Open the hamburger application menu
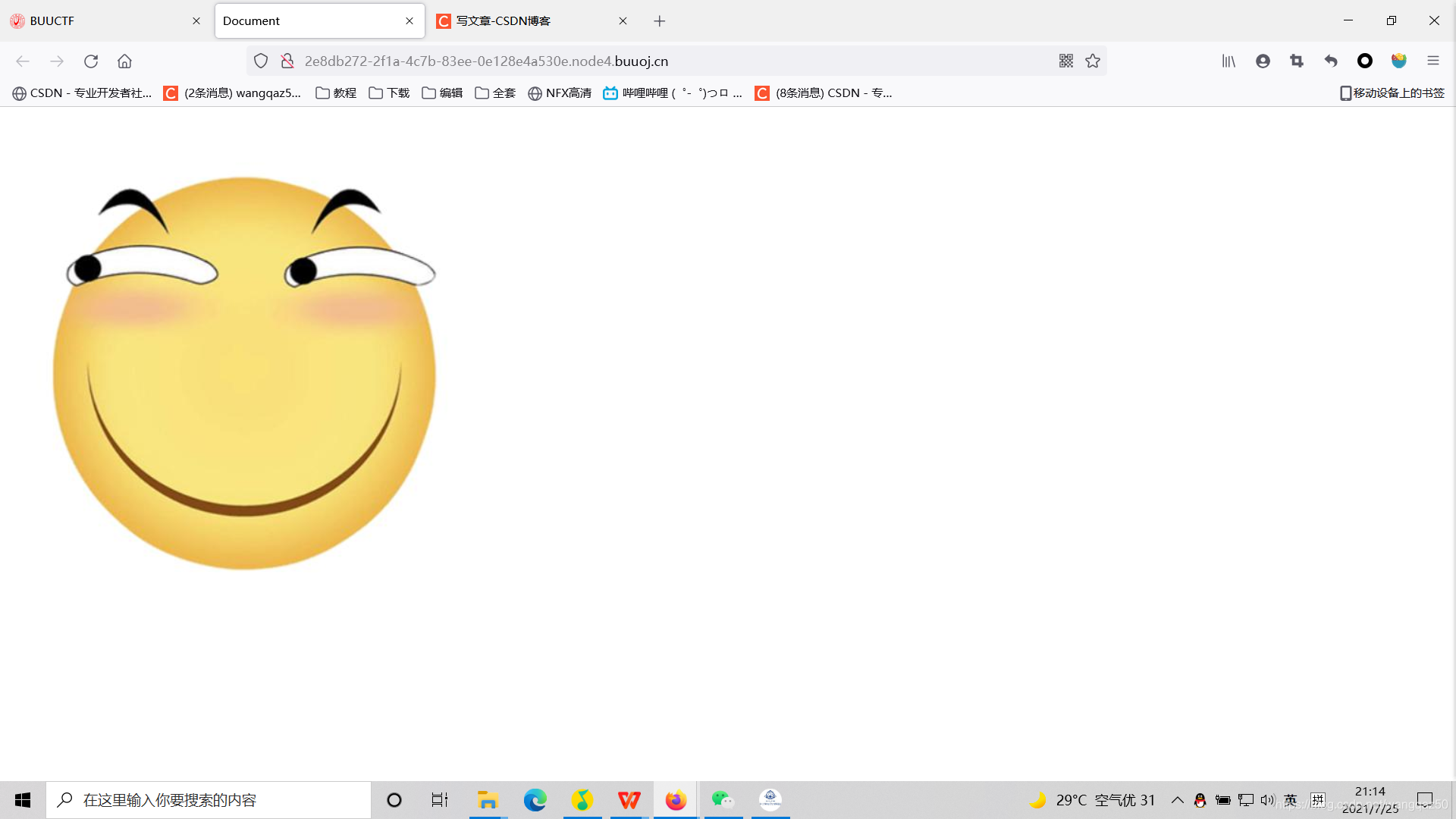This screenshot has height=819, width=1456. [1433, 61]
